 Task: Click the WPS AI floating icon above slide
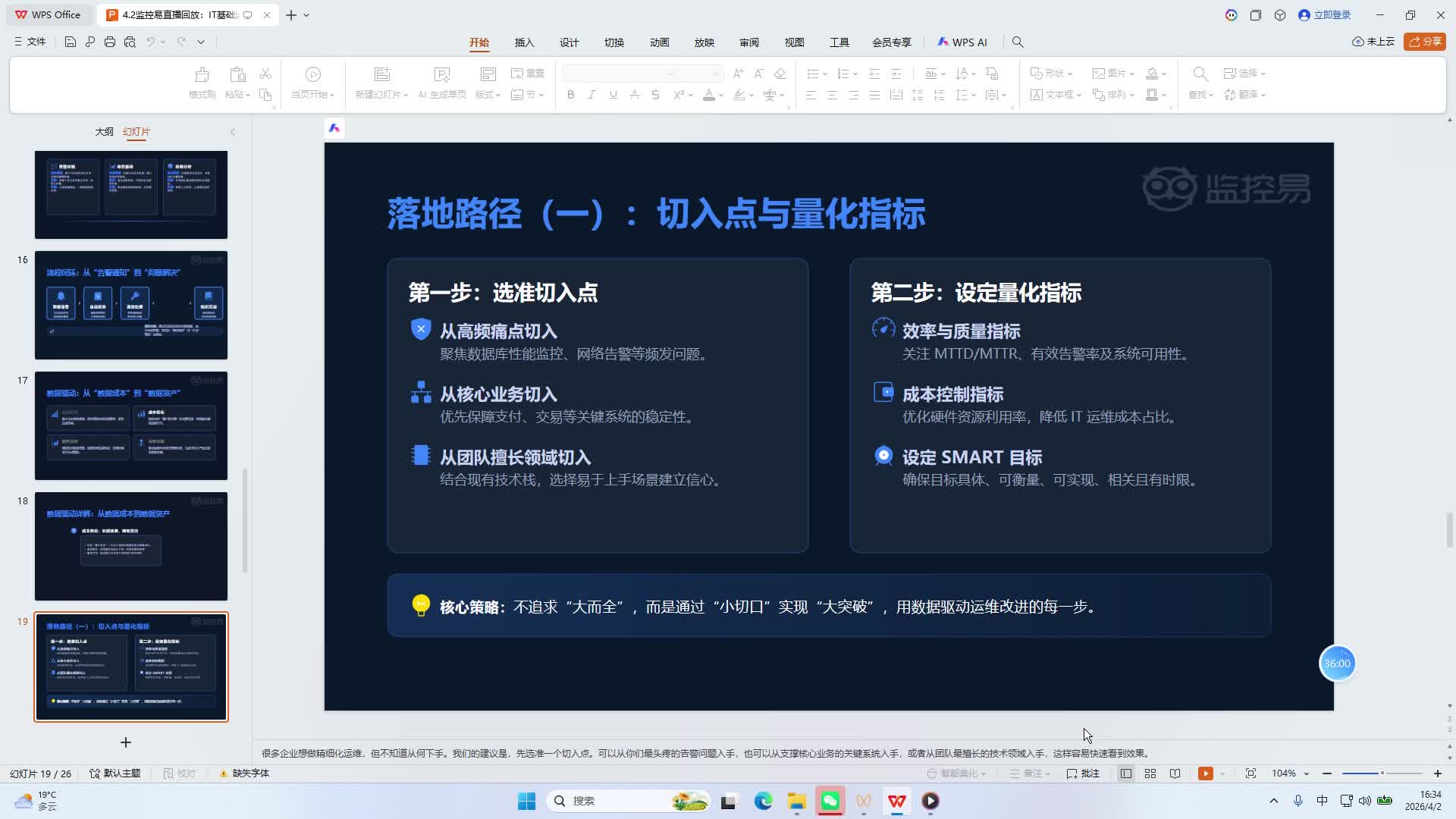[x=334, y=128]
